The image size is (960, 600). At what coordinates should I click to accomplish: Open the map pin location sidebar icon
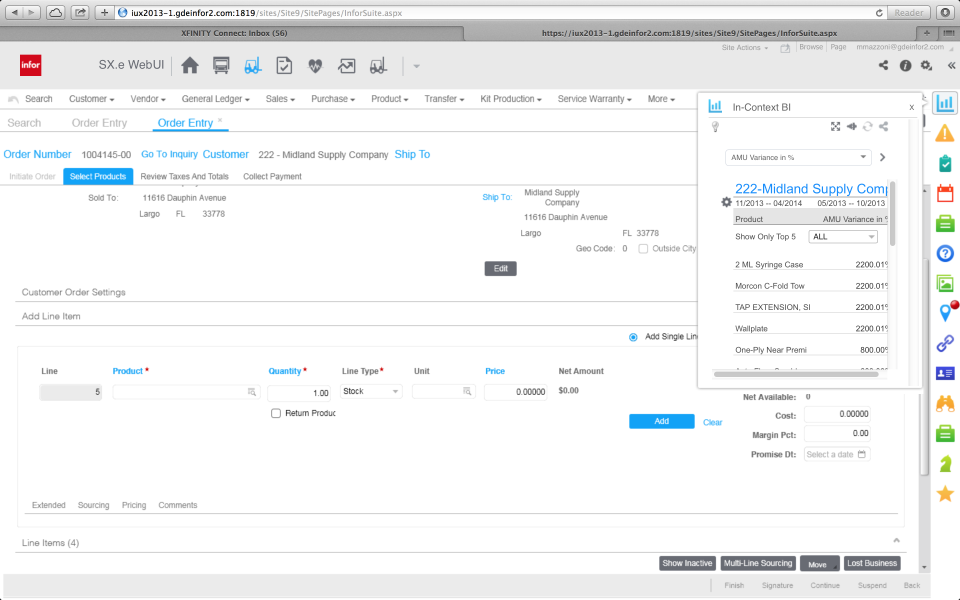[x=947, y=312]
